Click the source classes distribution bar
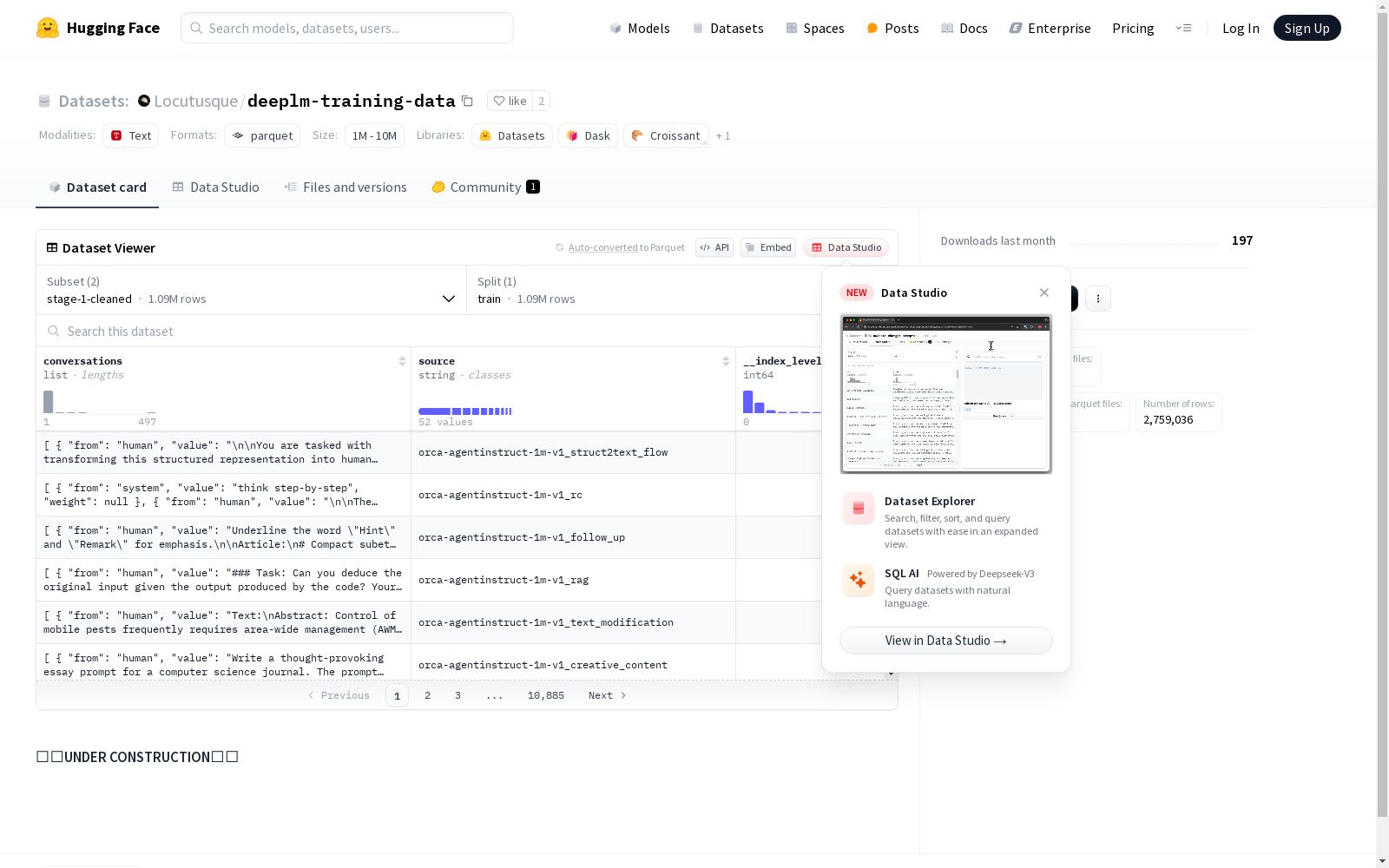The width and height of the screenshot is (1389, 868). (465, 411)
